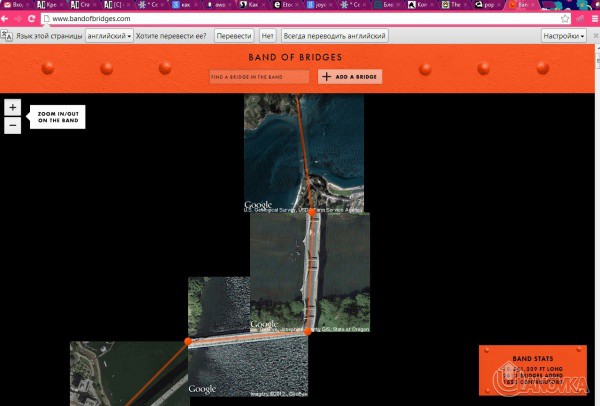
Task: Bookmark the page with the star icon
Action: point(565,18)
